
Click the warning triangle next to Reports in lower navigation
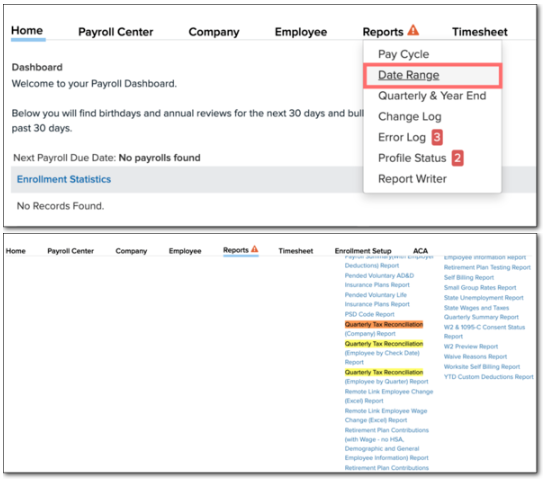[254, 249]
